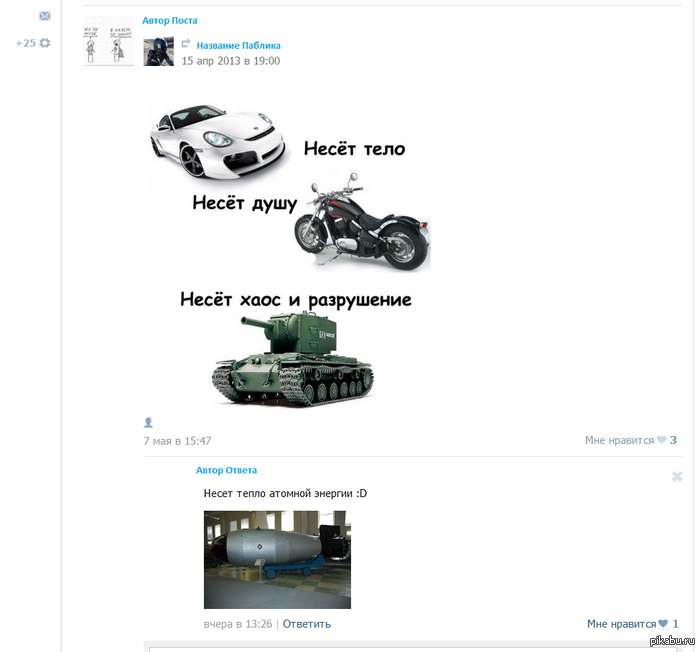Click the small person icon below the post image
Viewport: 700px width, 652px height.
click(148, 423)
